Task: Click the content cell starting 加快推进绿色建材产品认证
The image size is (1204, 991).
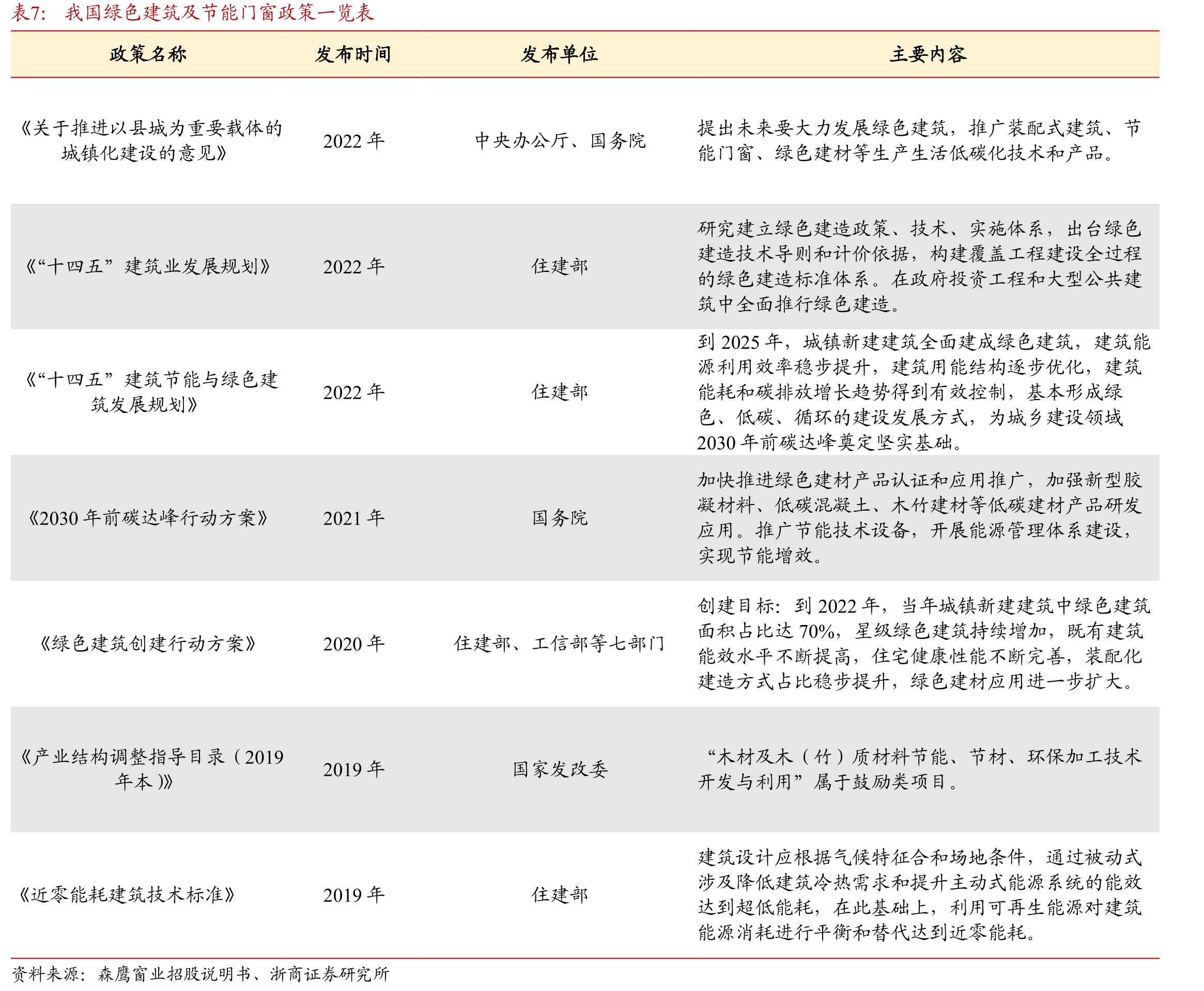Action: pyautogui.click(x=919, y=518)
